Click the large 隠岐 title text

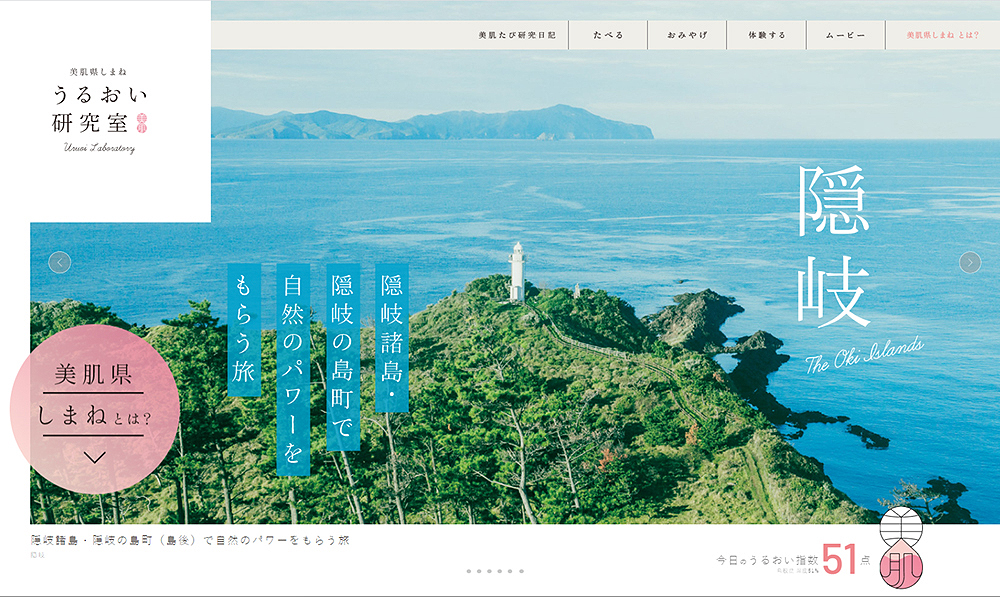coord(835,245)
